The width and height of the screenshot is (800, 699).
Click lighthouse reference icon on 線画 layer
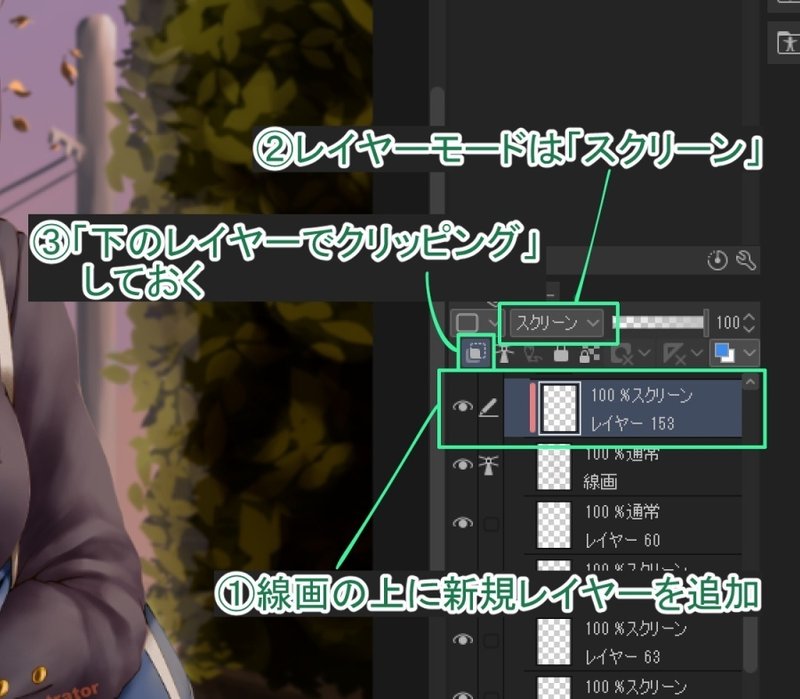pyautogui.click(x=489, y=465)
